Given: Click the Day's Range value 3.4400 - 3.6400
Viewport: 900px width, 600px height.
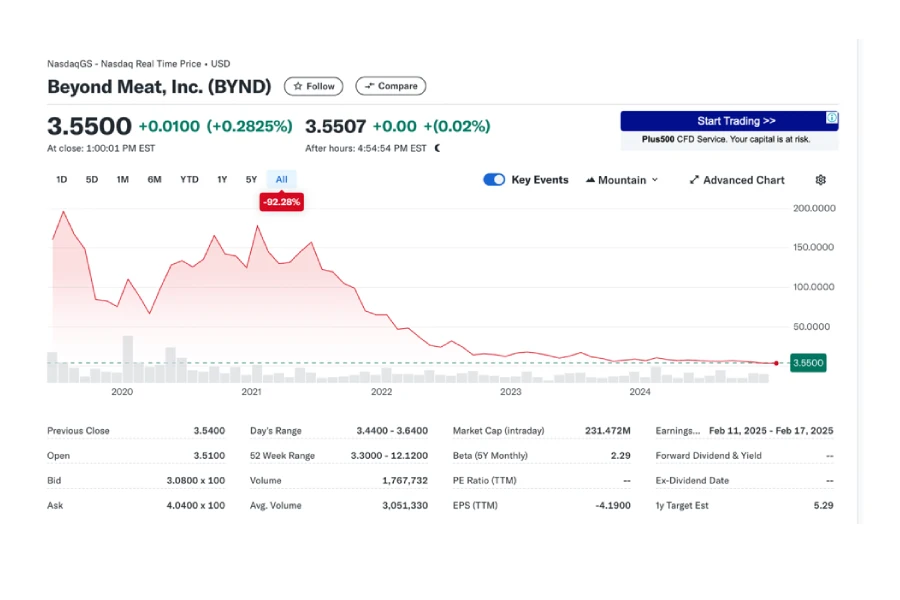Looking at the screenshot, I should (392, 431).
